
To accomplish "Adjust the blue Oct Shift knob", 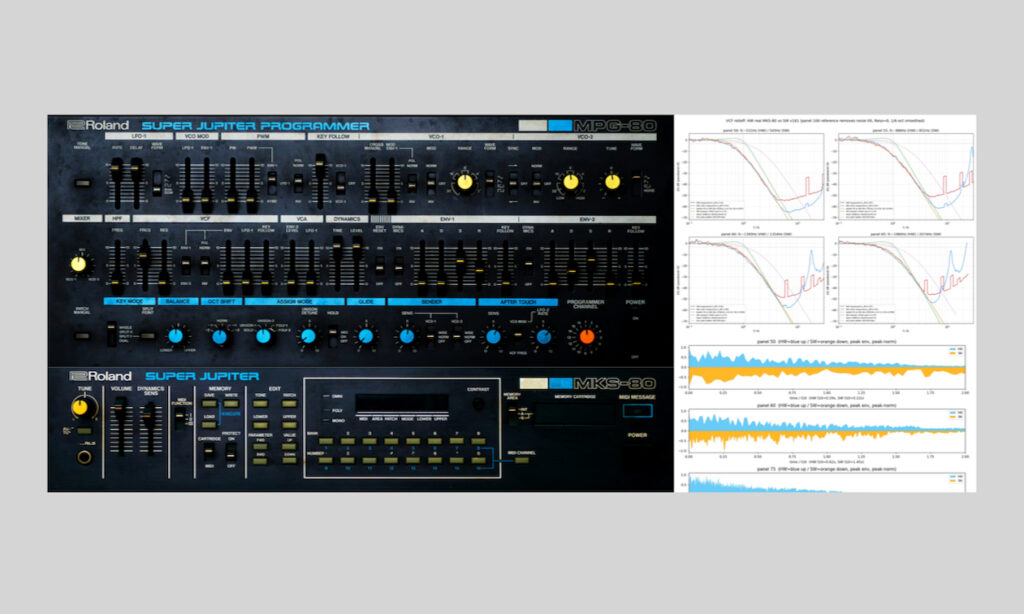I will tap(219, 337).
